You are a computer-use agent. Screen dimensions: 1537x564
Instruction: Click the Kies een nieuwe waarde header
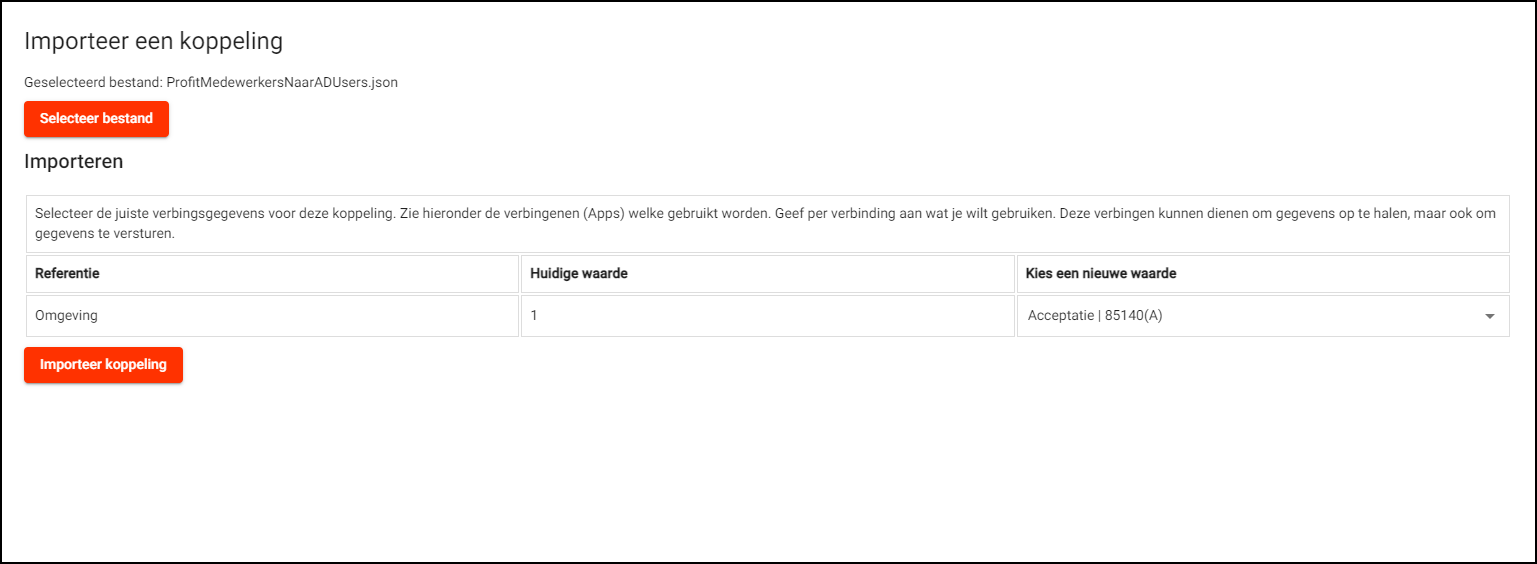click(1101, 273)
